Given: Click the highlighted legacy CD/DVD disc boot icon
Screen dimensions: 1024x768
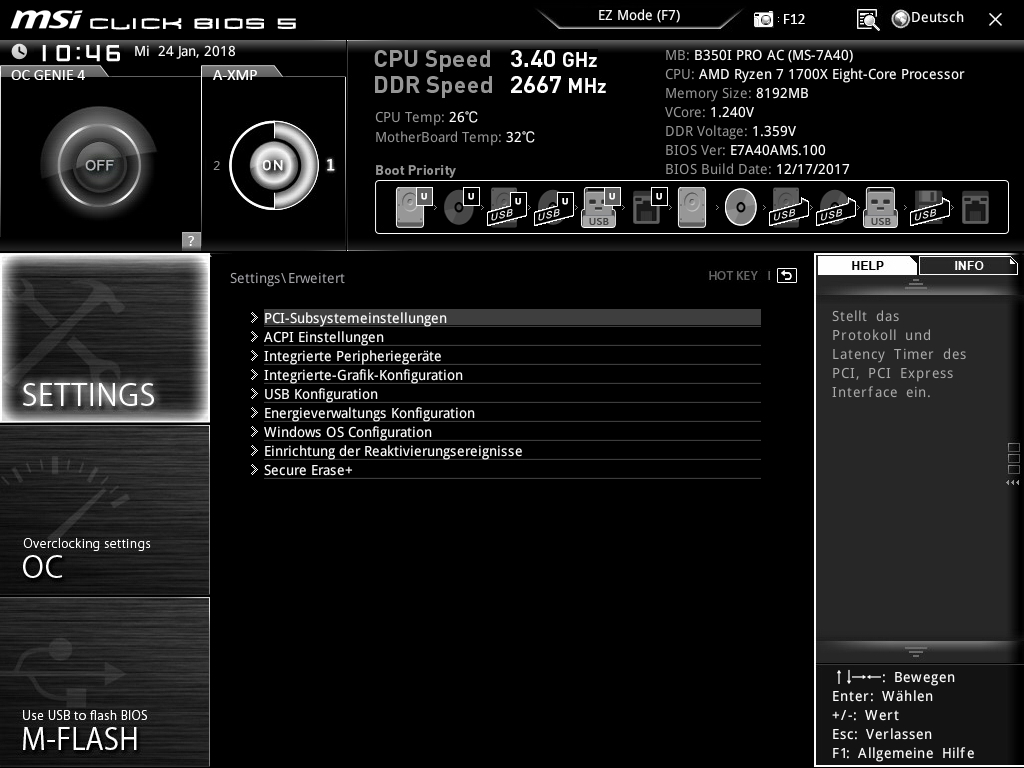Looking at the screenshot, I should [x=740, y=208].
